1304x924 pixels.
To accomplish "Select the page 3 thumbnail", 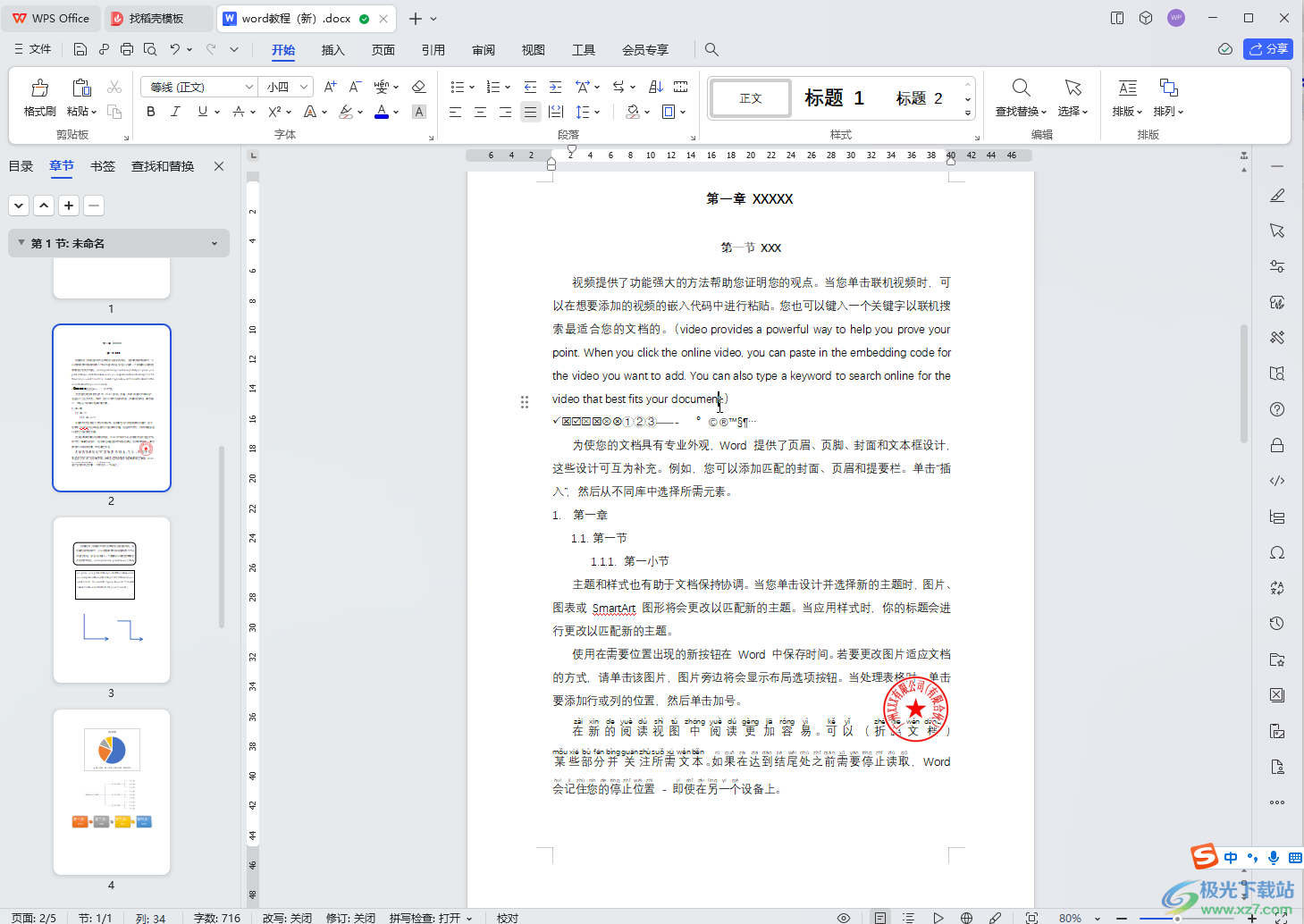I will tap(112, 600).
